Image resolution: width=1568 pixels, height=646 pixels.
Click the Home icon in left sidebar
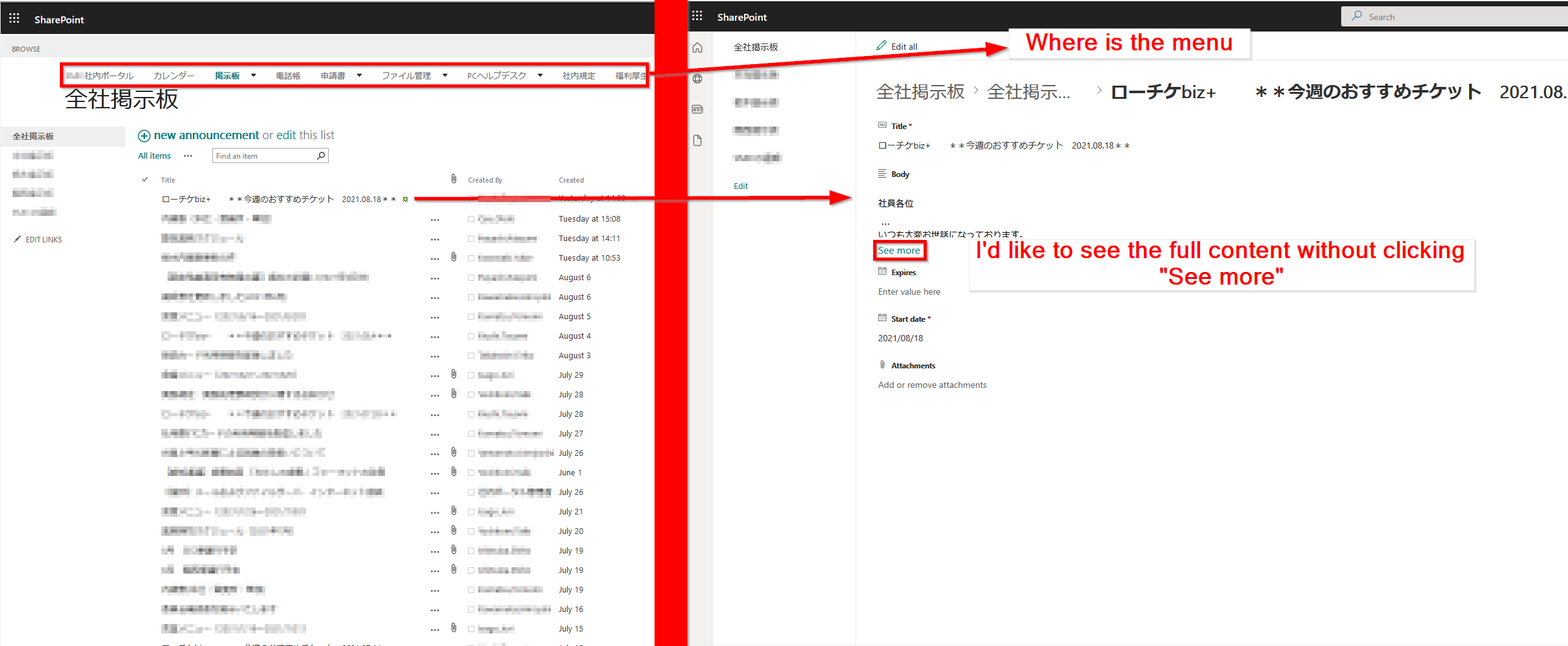tap(697, 47)
